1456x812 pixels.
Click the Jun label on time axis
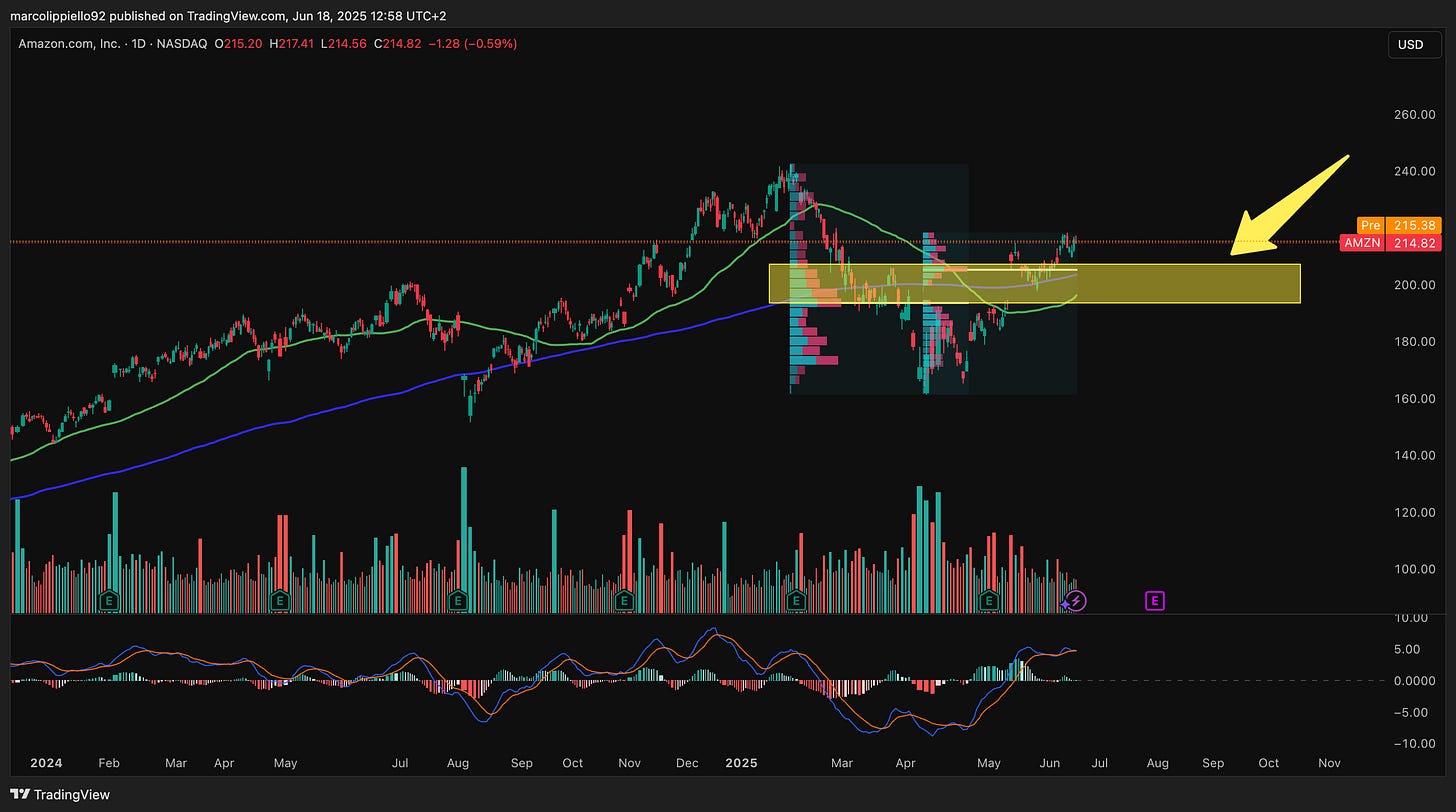click(1050, 763)
